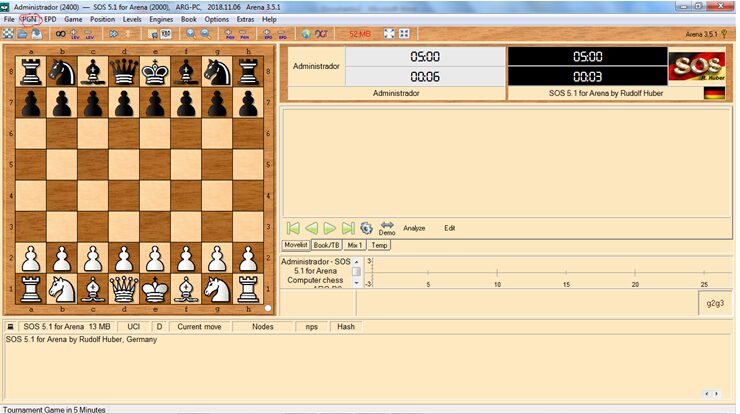Click the new game chessboard toolbar icon
740x414 pixels.
pos(8,34)
